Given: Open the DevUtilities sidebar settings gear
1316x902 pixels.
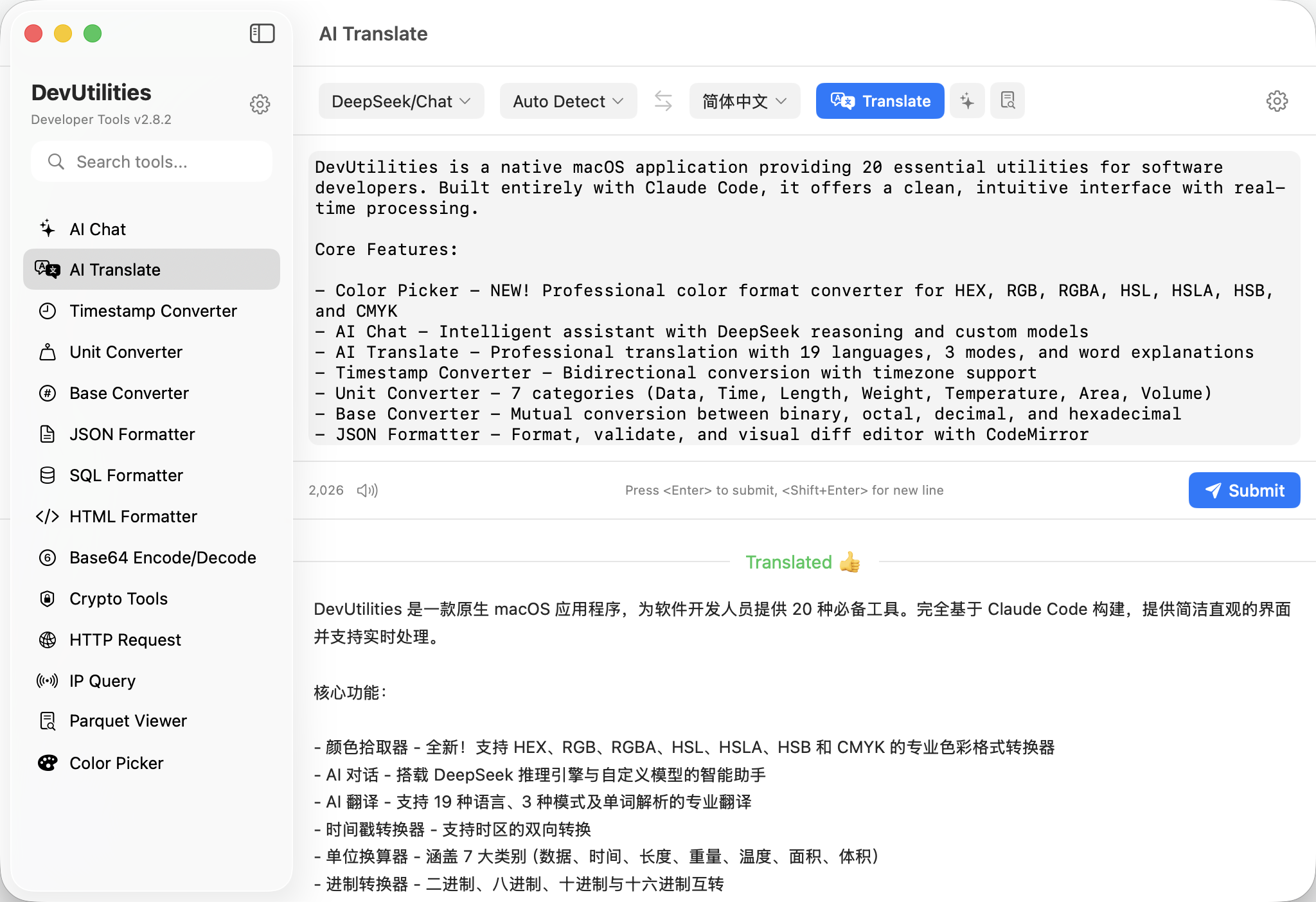Looking at the screenshot, I should (x=260, y=104).
